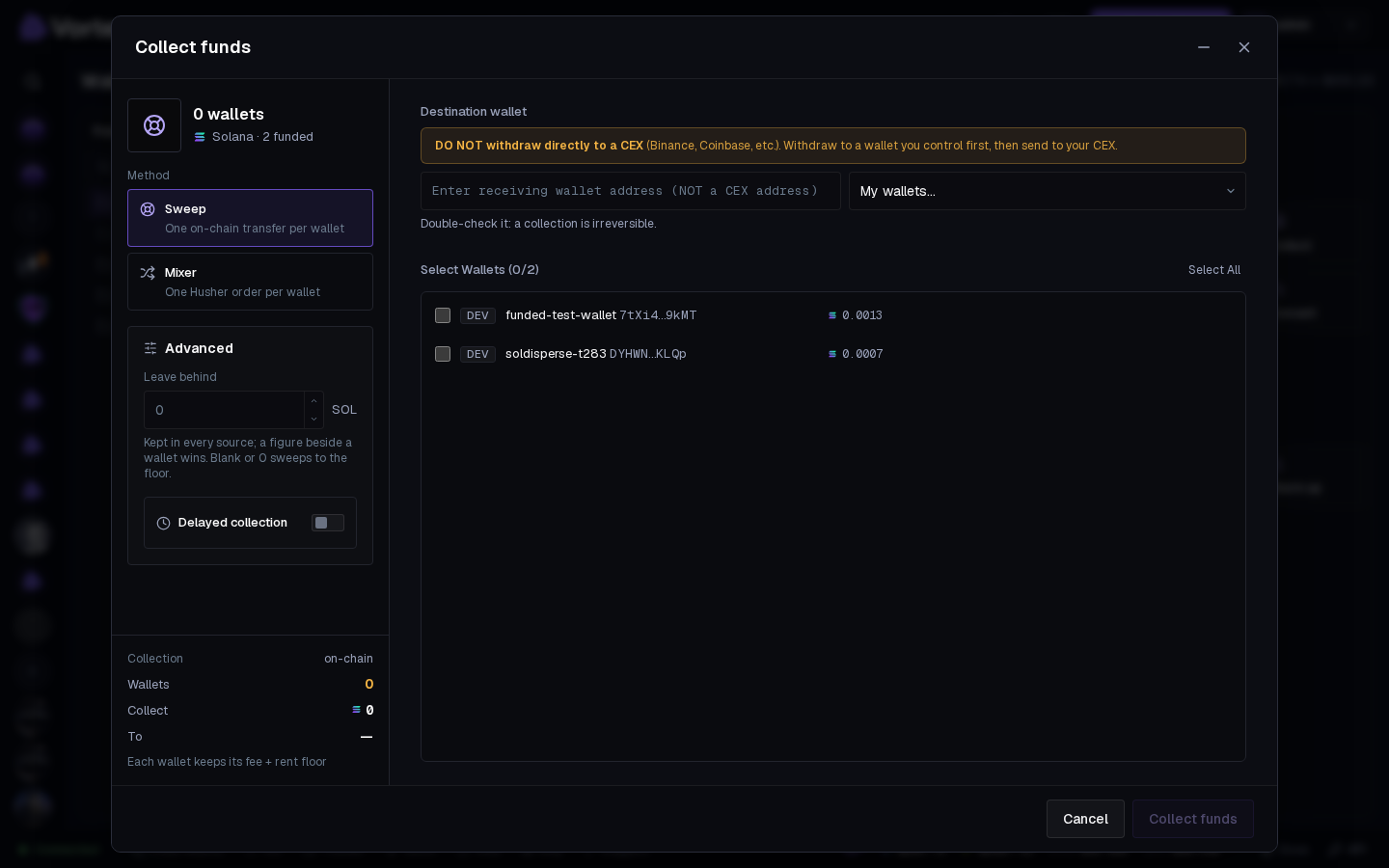Click the Solana icon in the header subtitle
This screenshot has width=1389, height=868.
pos(200,137)
